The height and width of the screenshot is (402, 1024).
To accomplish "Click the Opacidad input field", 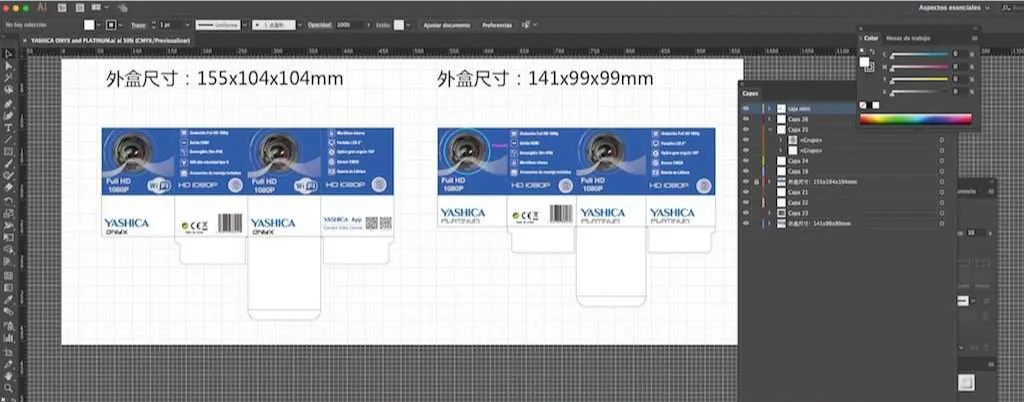I will pos(350,23).
